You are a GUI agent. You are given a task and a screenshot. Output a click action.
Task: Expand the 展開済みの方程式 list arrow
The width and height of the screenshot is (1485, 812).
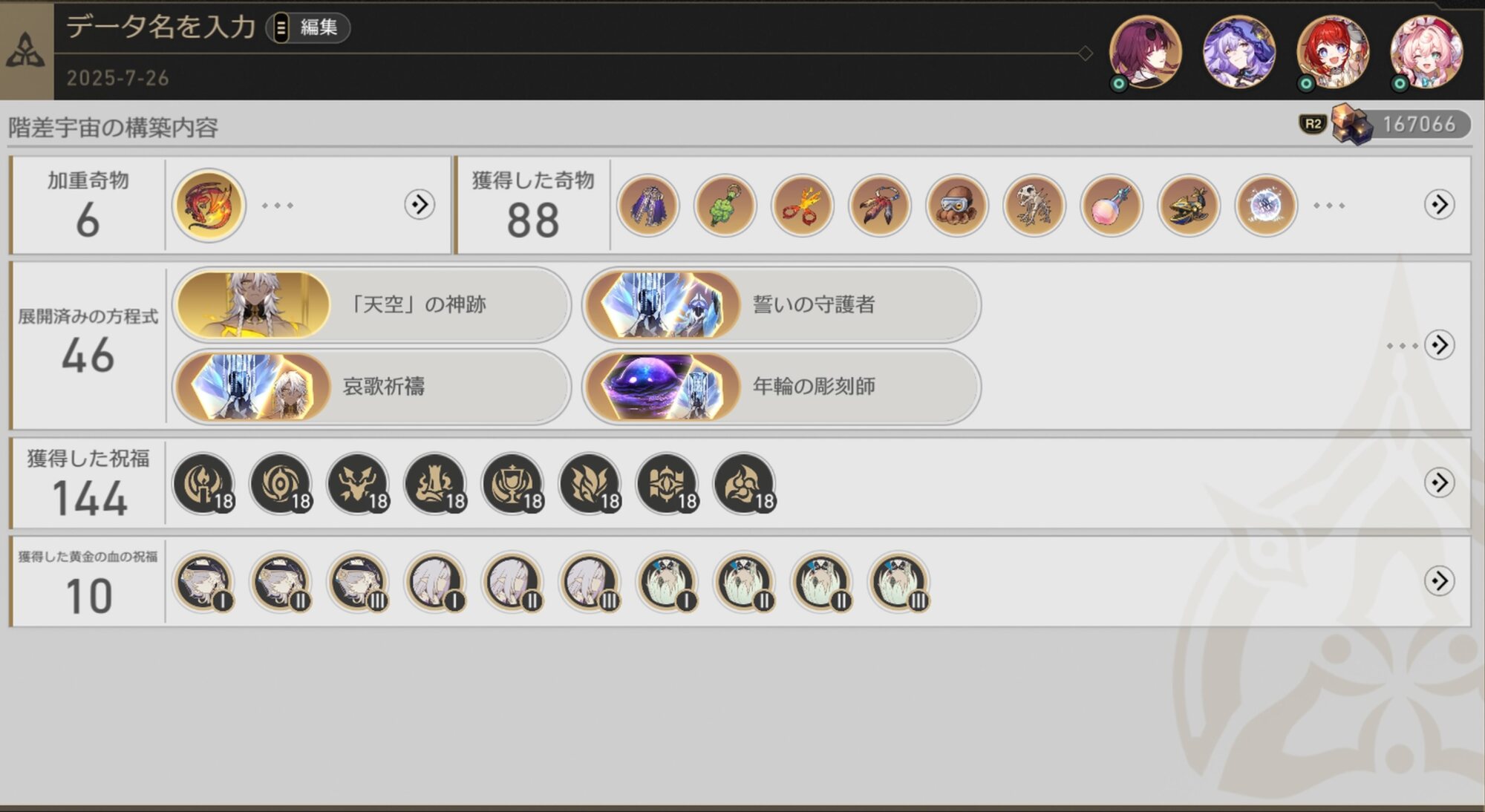1439,345
